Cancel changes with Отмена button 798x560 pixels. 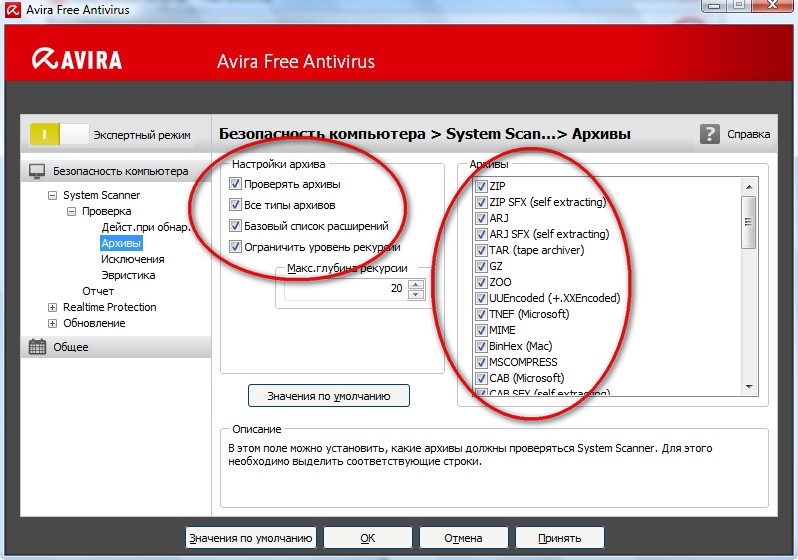[x=463, y=538]
